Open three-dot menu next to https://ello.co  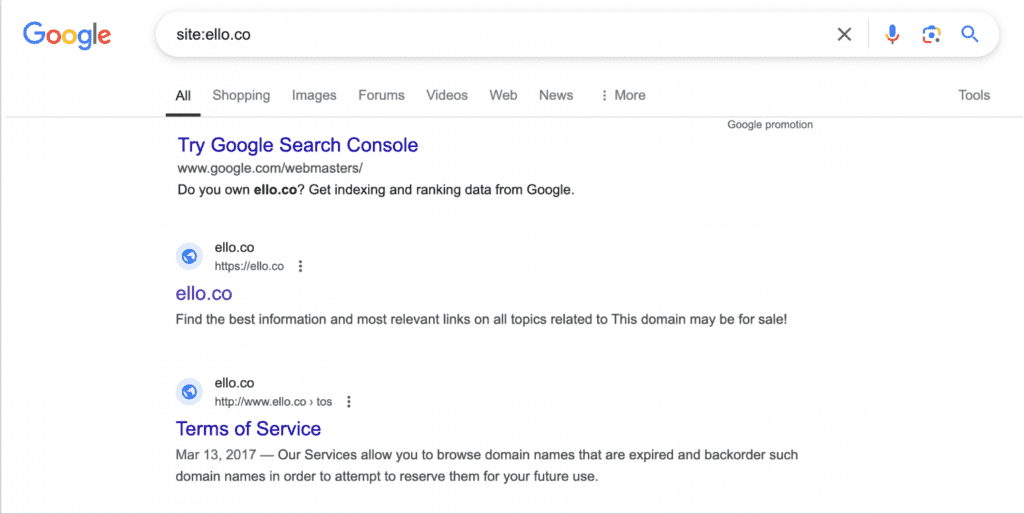point(300,266)
